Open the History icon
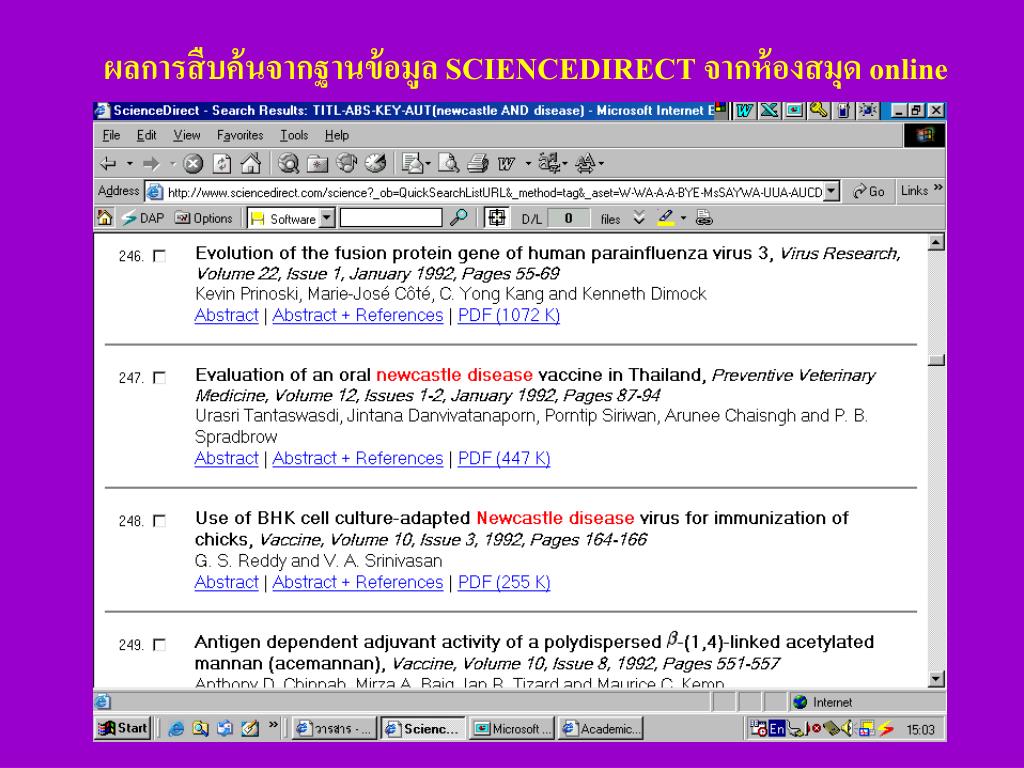This screenshot has height=768, width=1024. [376, 163]
